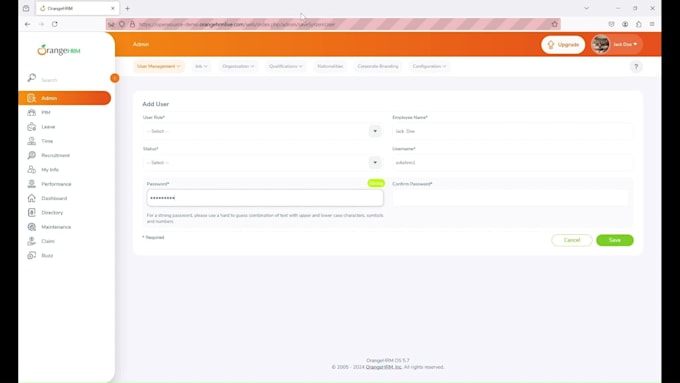Viewport: 680px width, 383px height.
Task: Select the Performance sidebar item text
Action: point(56,184)
